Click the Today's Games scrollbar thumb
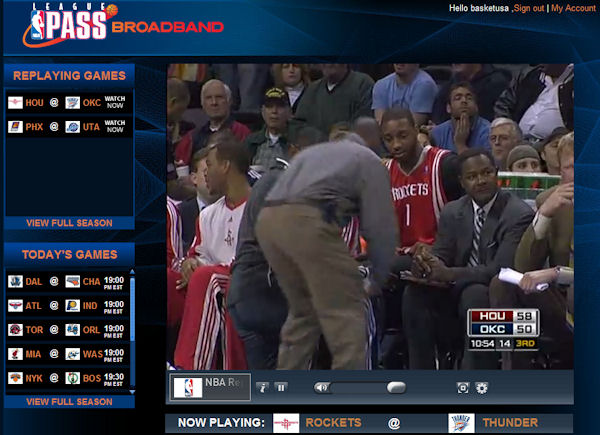 coord(132,309)
